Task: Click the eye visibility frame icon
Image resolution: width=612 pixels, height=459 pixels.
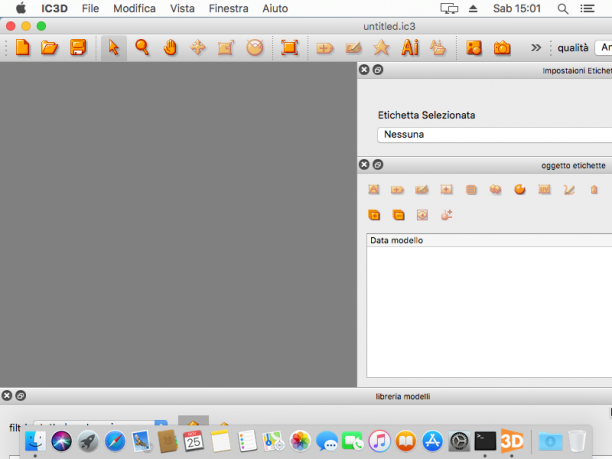Action: click(x=422, y=215)
